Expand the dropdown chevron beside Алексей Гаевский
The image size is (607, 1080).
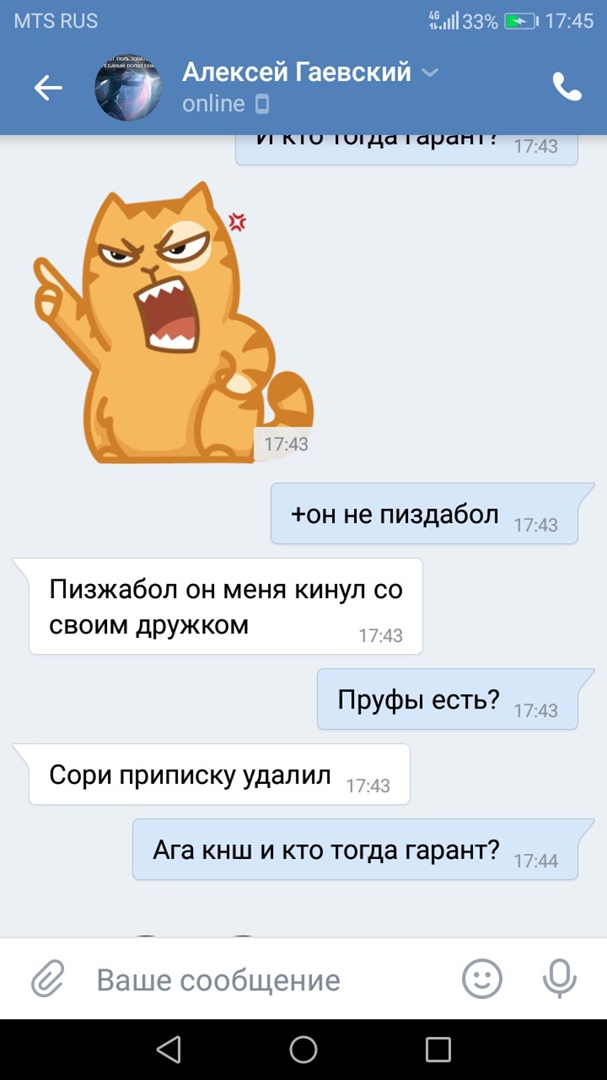430,72
